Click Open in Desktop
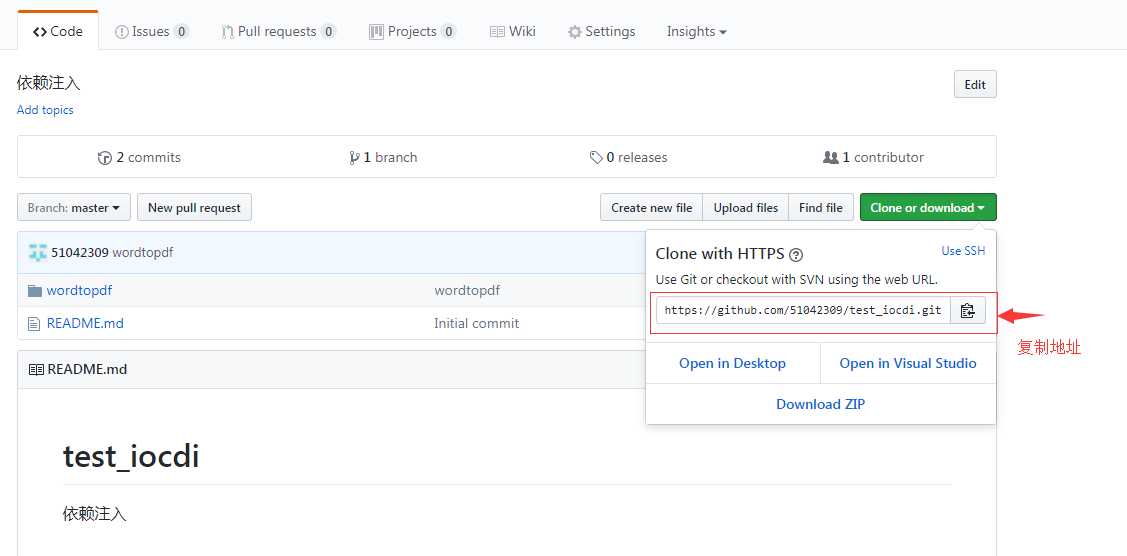The height and width of the screenshot is (556, 1127). pos(732,363)
